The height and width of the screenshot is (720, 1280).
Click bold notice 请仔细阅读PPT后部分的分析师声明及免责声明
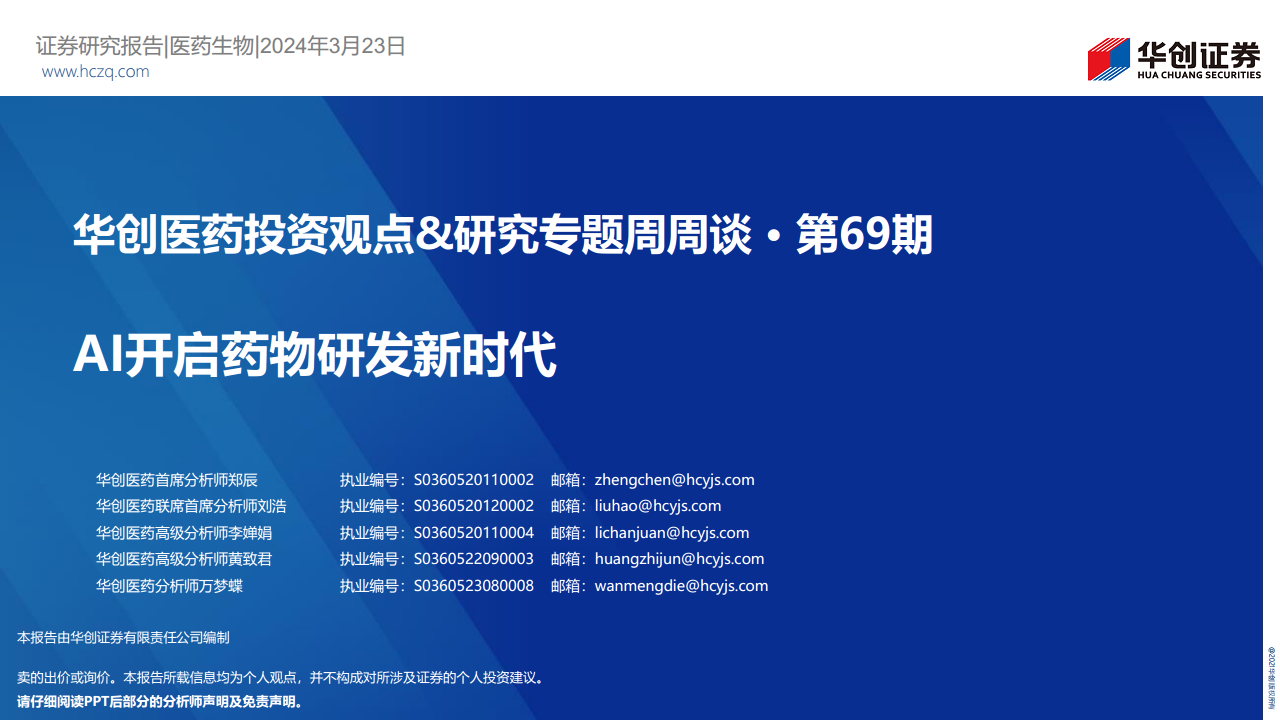coord(160,701)
